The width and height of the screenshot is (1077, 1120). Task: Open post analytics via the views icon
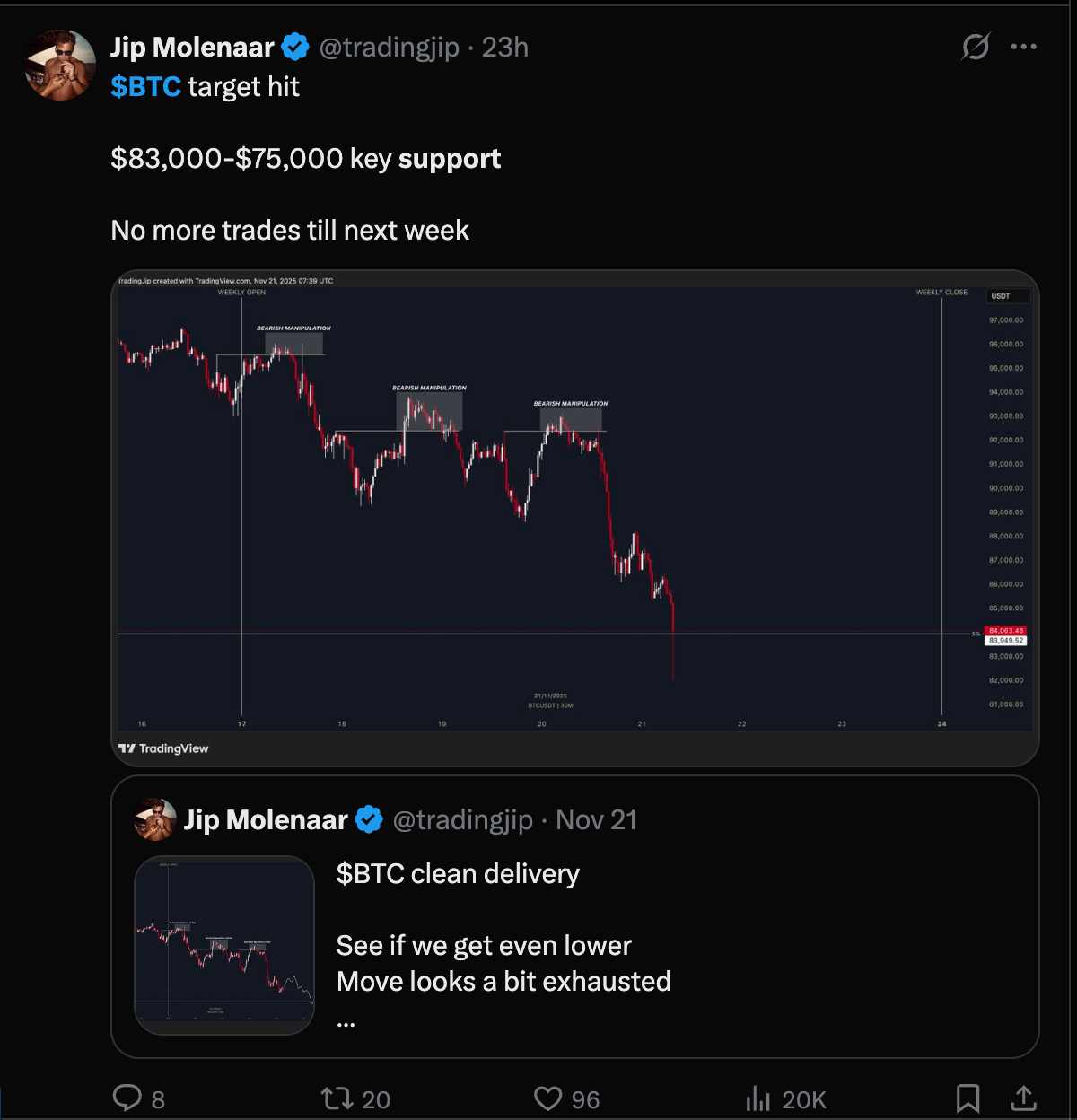(x=758, y=1098)
